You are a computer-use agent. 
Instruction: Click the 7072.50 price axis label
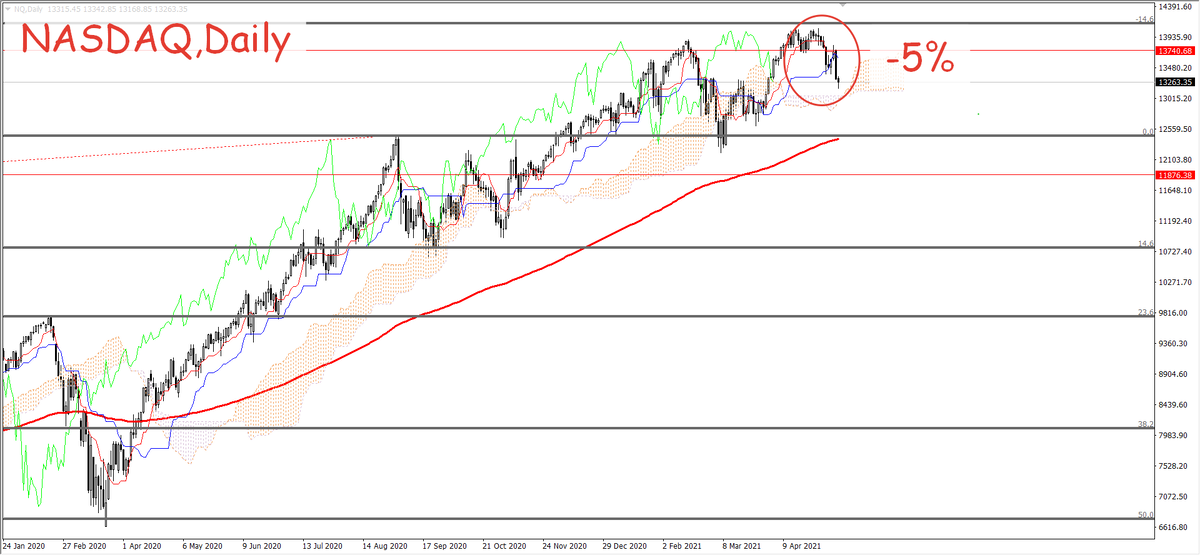coord(1173,496)
